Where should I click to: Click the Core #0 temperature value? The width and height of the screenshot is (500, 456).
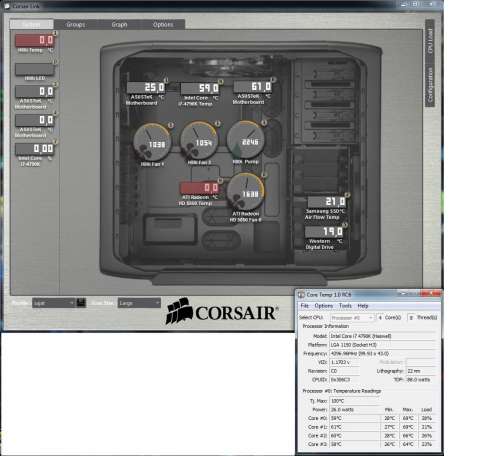point(355,418)
